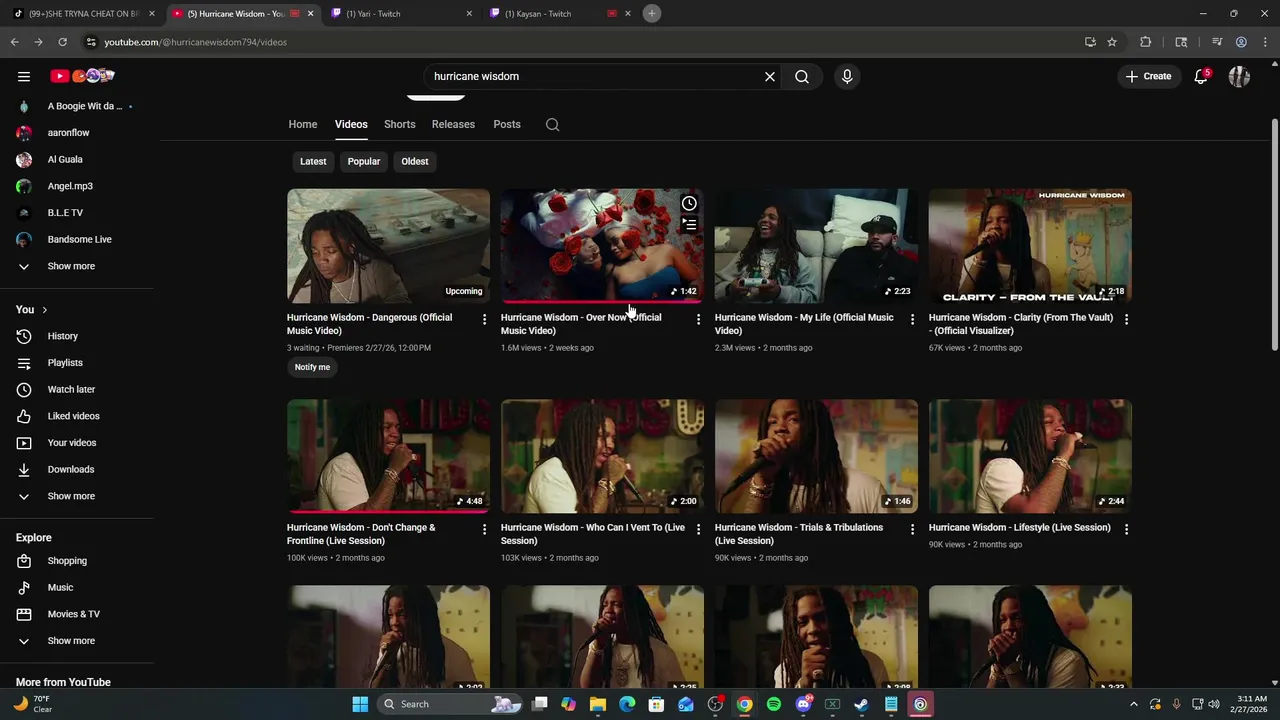Click the Chrome address bar URL
This screenshot has width=1280, height=720.
coord(195,42)
